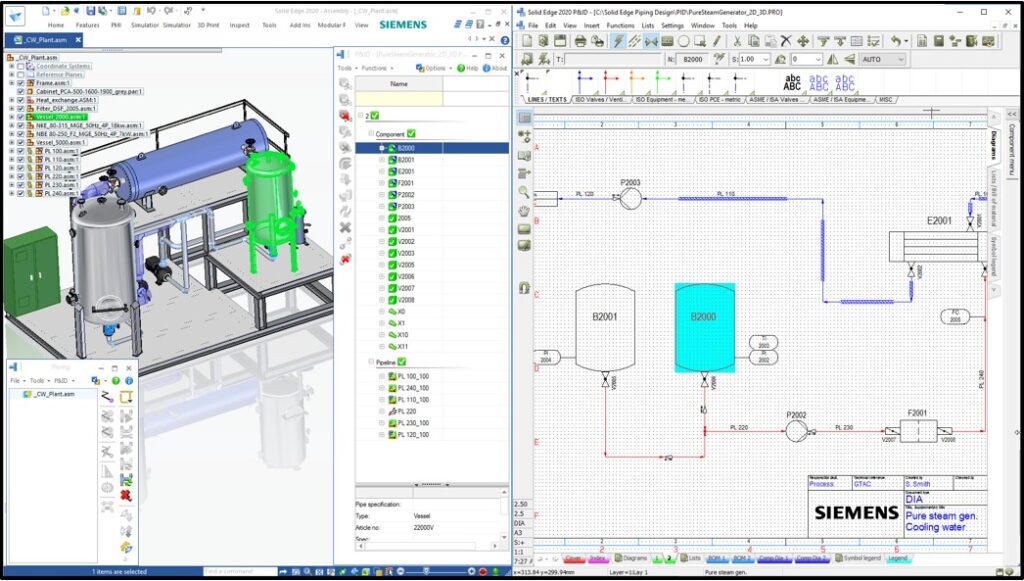Select the blue cross piping symbol

point(580,78)
